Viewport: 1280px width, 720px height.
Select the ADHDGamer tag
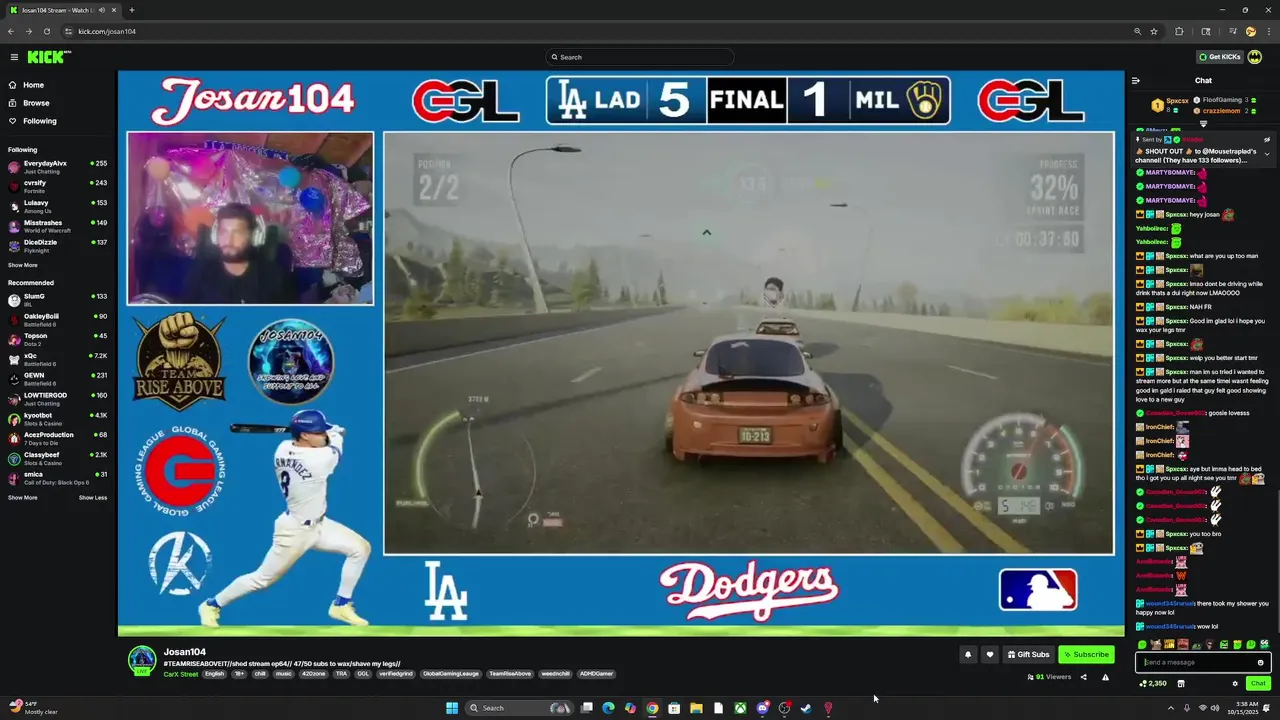tap(596, 674)
